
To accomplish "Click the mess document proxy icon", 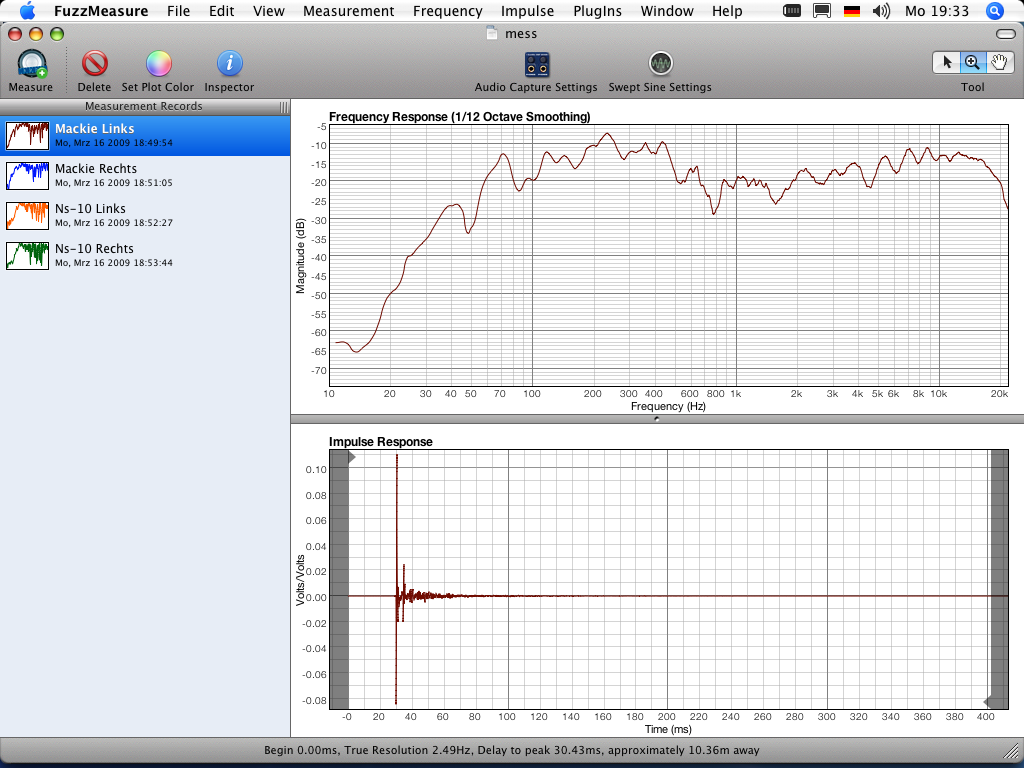I will 492,33.
